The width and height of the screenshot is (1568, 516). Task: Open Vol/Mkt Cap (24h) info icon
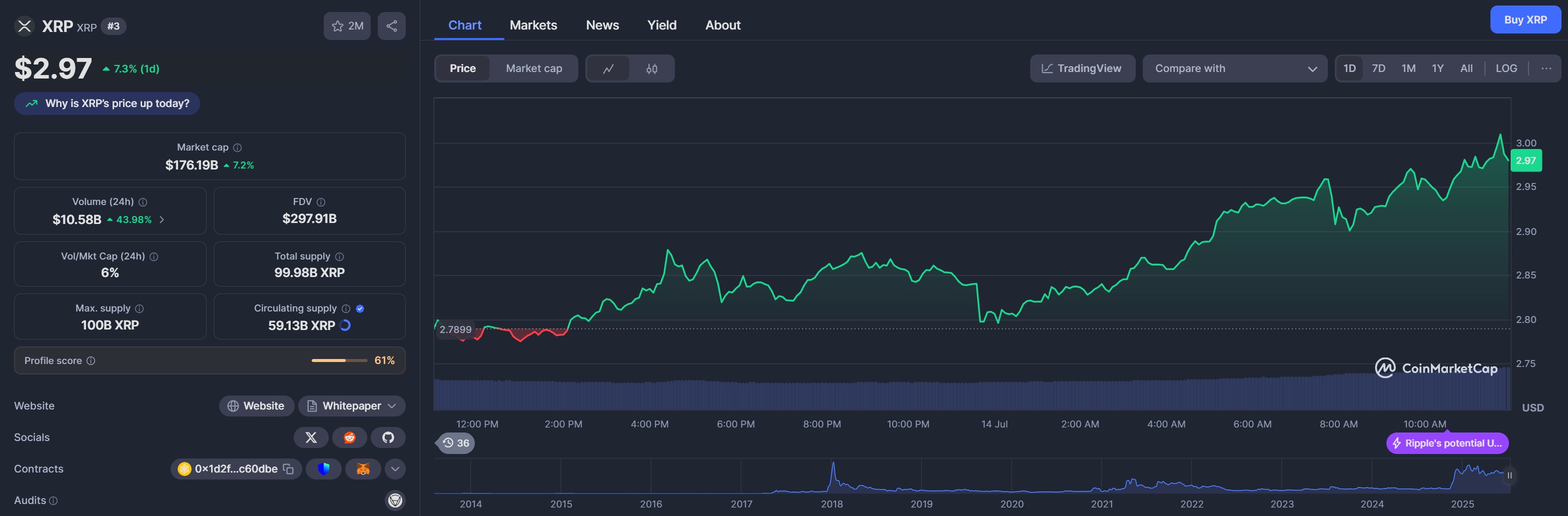tap(154, 257)
